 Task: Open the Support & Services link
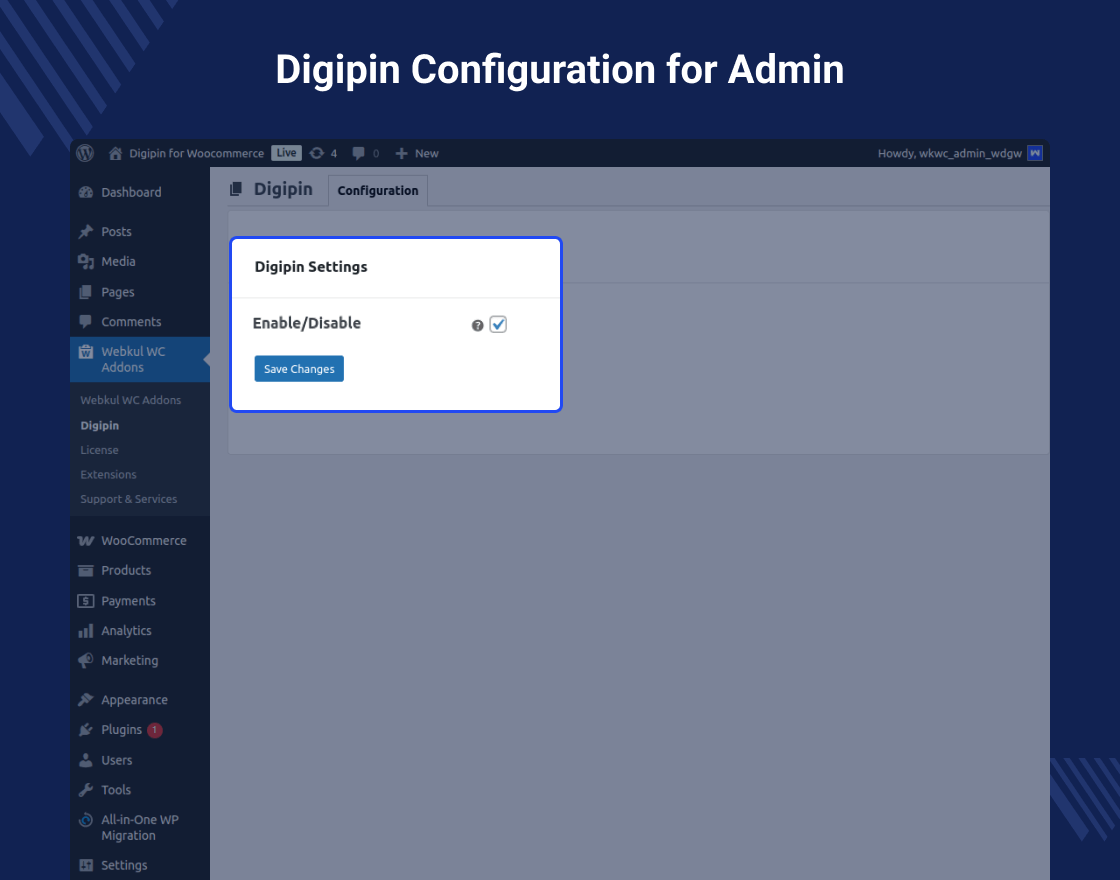click(x=129, y=499)
